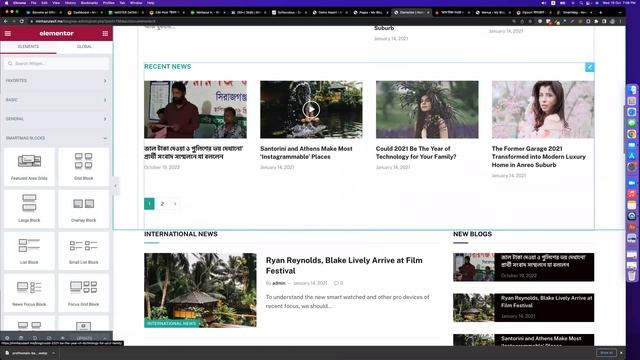
Task: Reload the page in Chrome
Action: click(x=22, y=21)
